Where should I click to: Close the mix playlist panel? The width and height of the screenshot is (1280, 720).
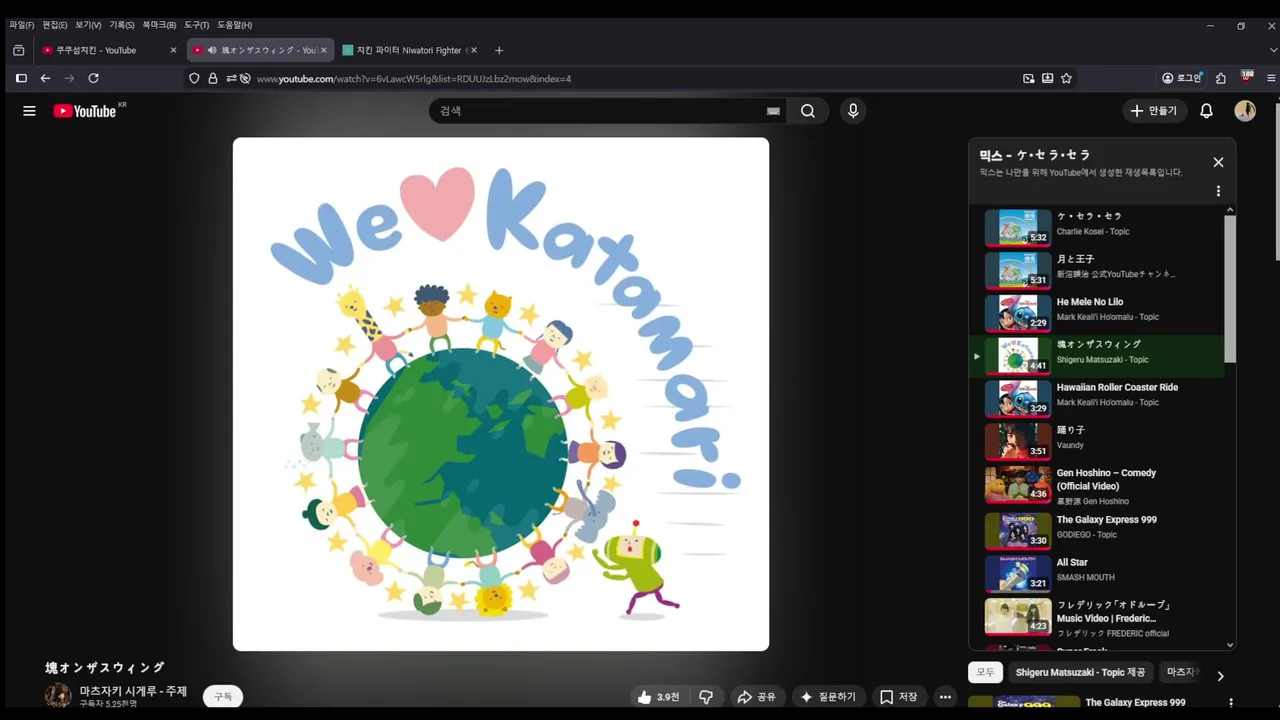(x=1218, y=162)
